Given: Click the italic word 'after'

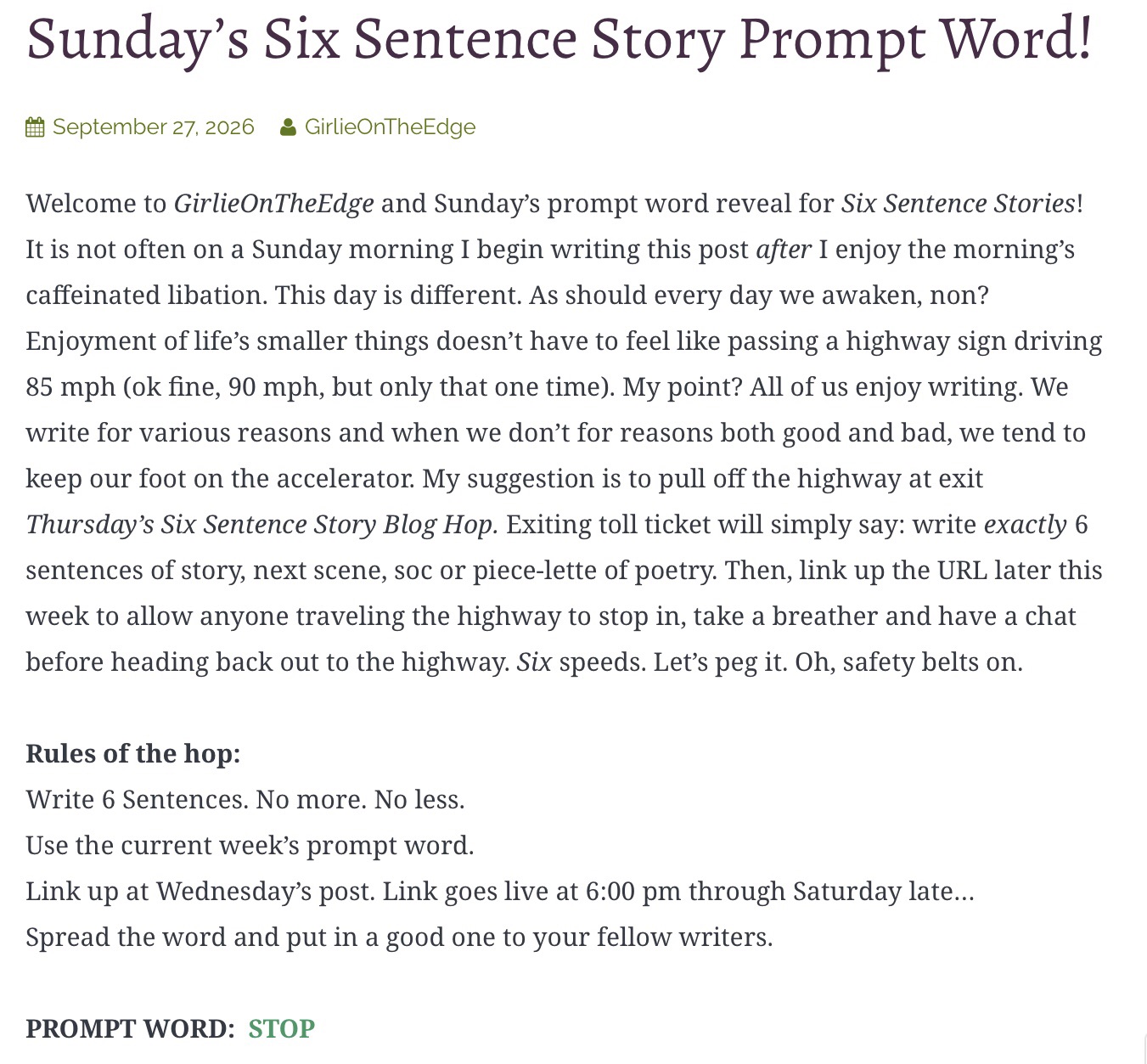Looking at the screenshot, I should (784, 249).
